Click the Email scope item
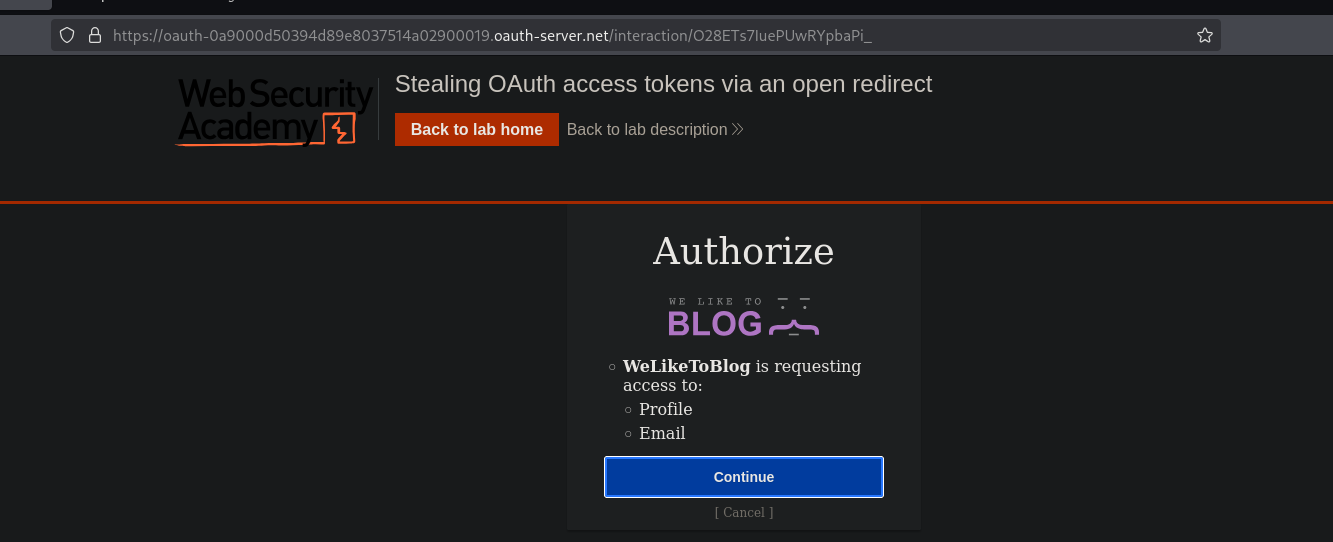Viewport: 1333px width, 542px height. click(x=662, y=433)
